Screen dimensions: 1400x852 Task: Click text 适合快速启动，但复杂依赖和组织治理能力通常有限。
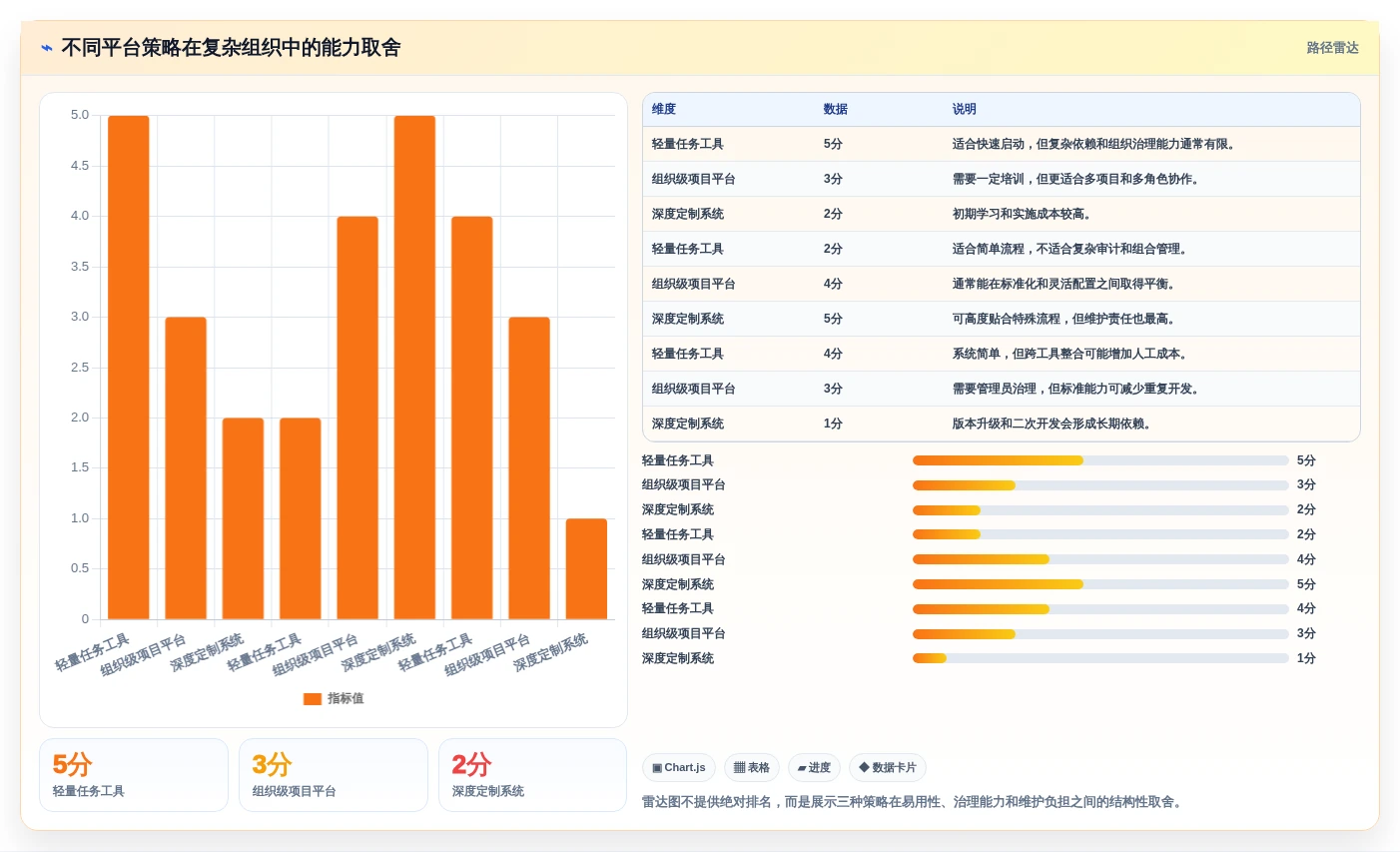[x=1096, y=145]
